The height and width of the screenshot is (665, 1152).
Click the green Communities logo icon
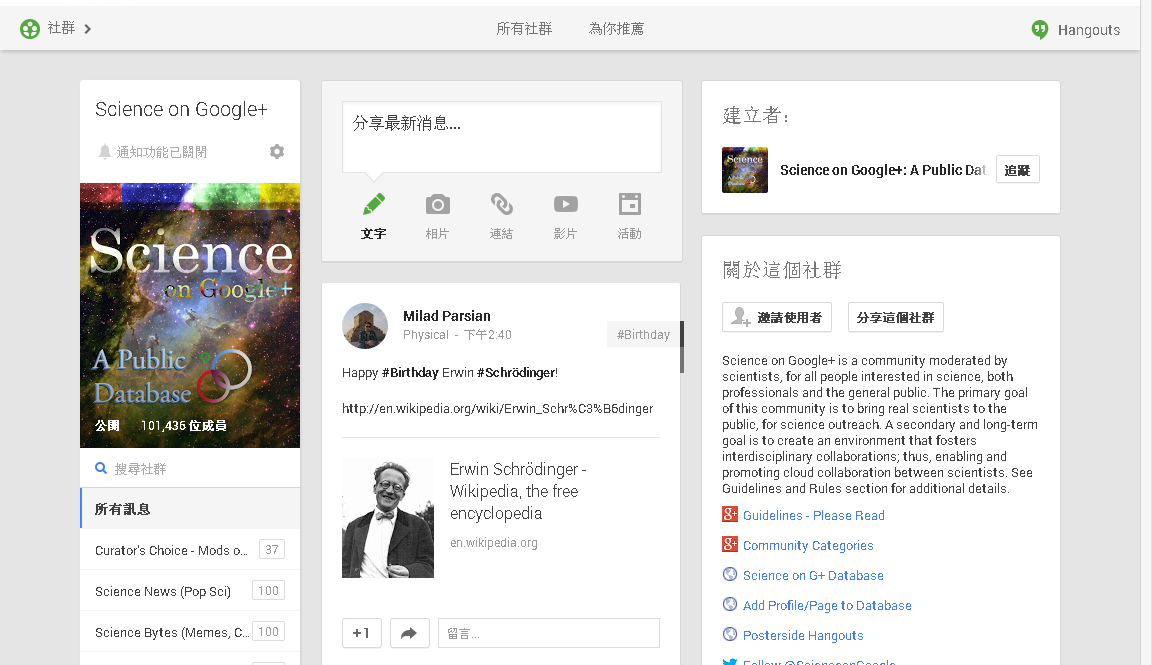pyautogui.click(x=29, y=29)
